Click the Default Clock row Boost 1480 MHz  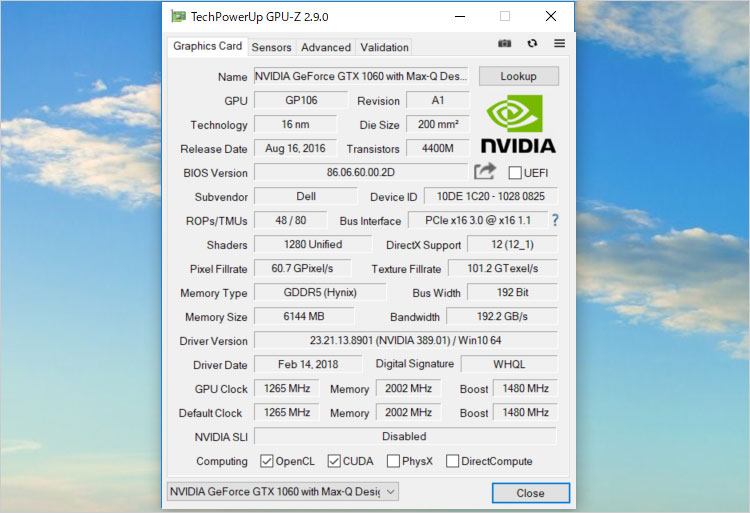coord(525,412)
